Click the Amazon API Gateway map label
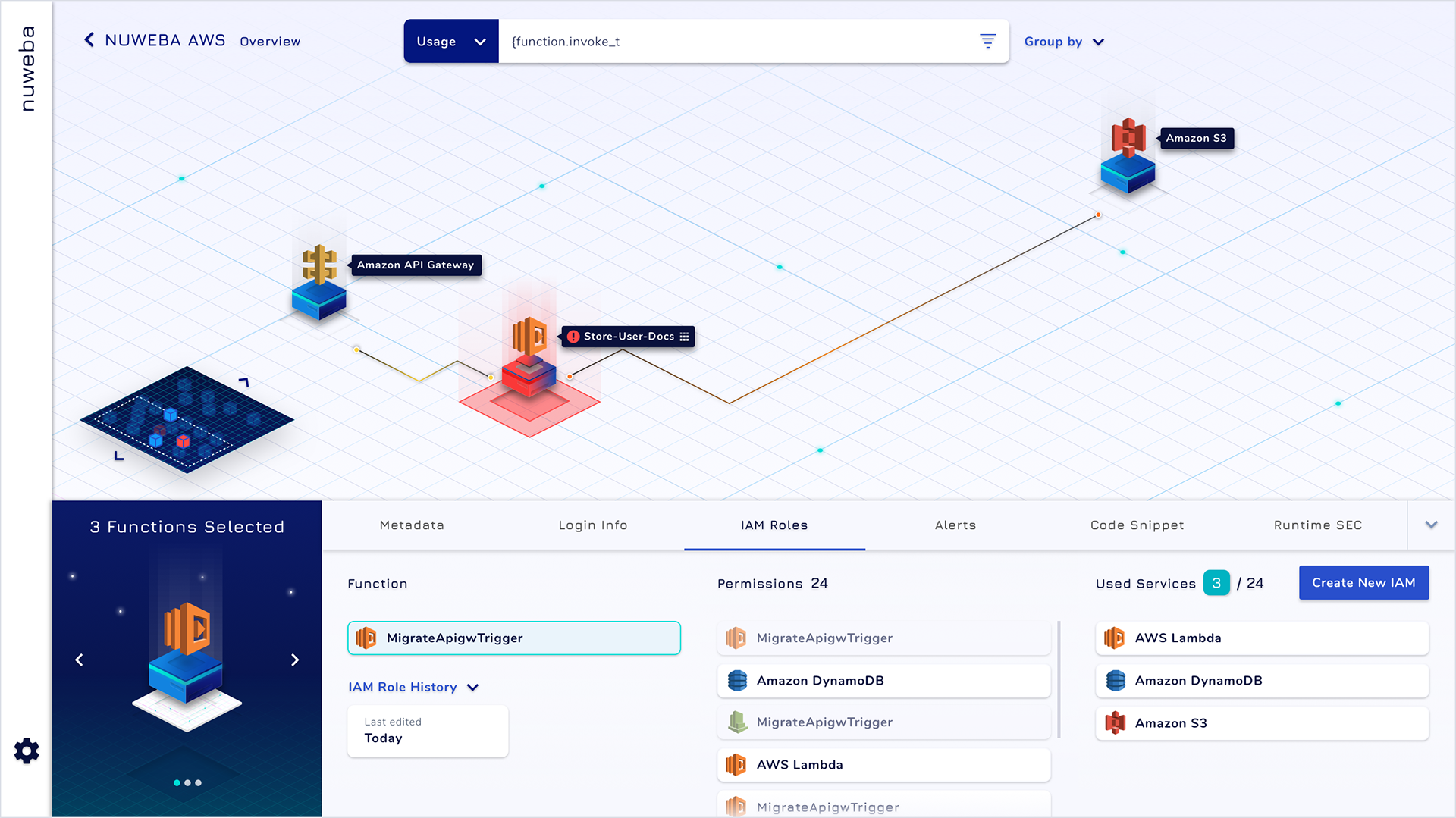 [x=415, y=265]
